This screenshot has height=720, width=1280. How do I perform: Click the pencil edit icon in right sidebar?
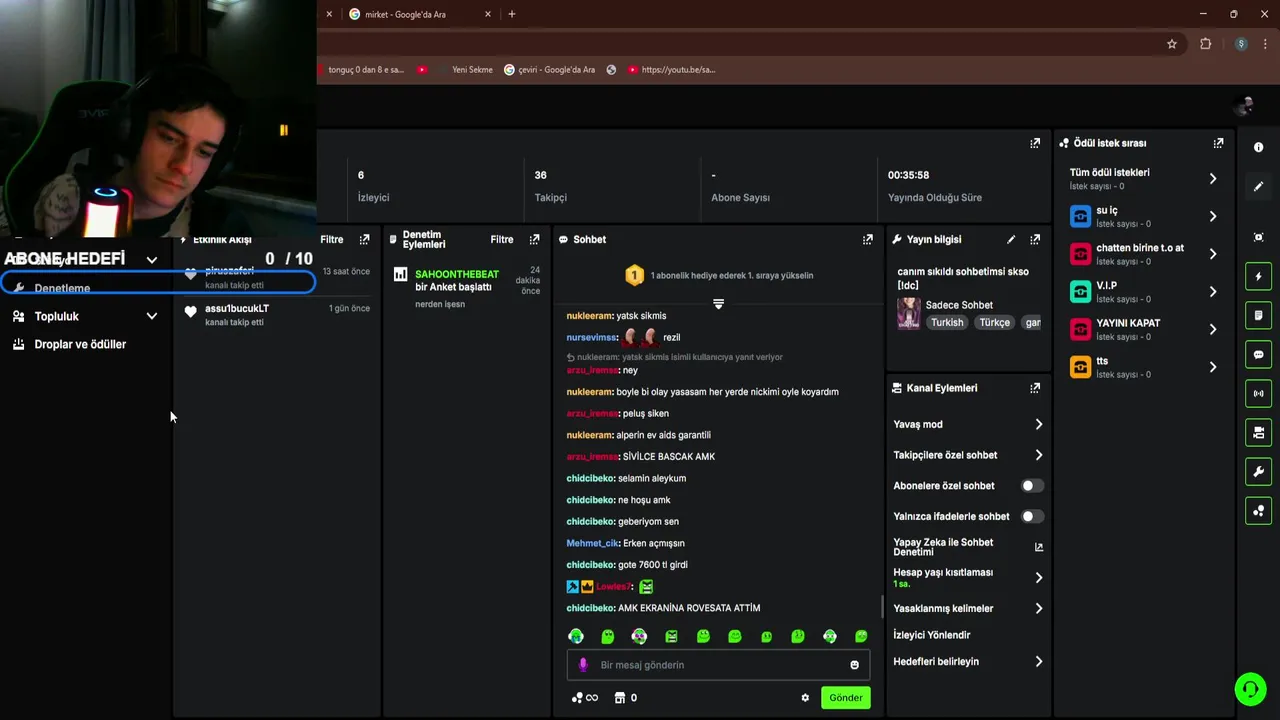(1258, 187)
